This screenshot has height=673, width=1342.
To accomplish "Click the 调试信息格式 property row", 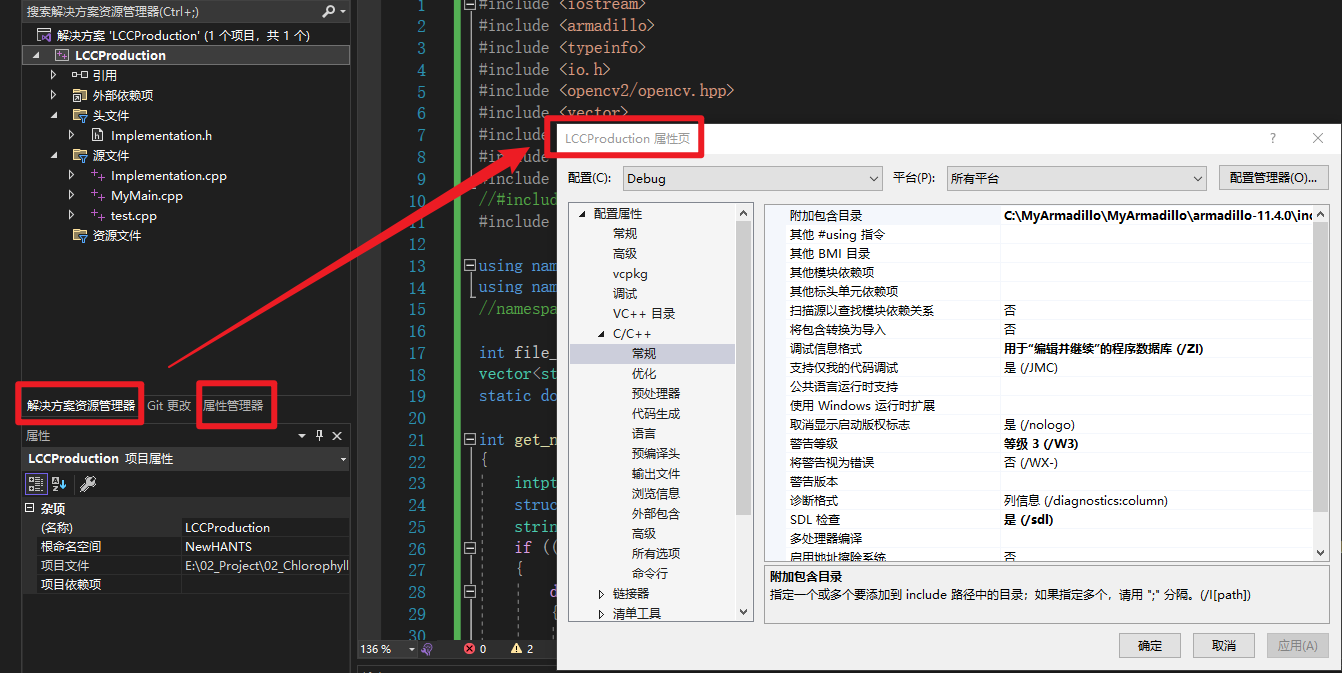I will pyautogui.click(x=1039, y=349).
